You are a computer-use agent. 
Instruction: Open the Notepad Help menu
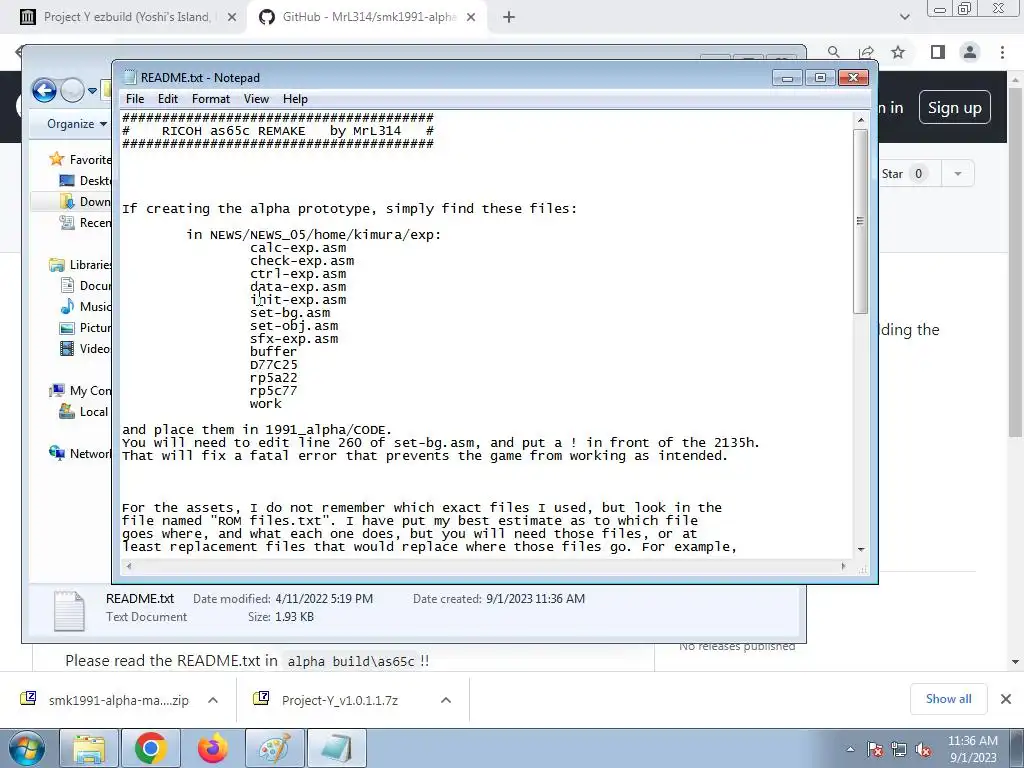[x=295, y=99]
